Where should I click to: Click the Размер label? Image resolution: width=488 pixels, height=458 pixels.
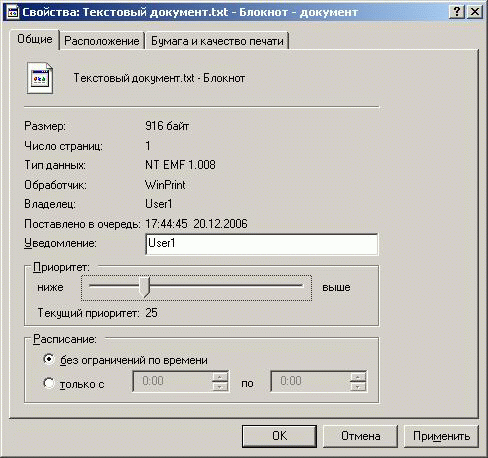(45, 126)
